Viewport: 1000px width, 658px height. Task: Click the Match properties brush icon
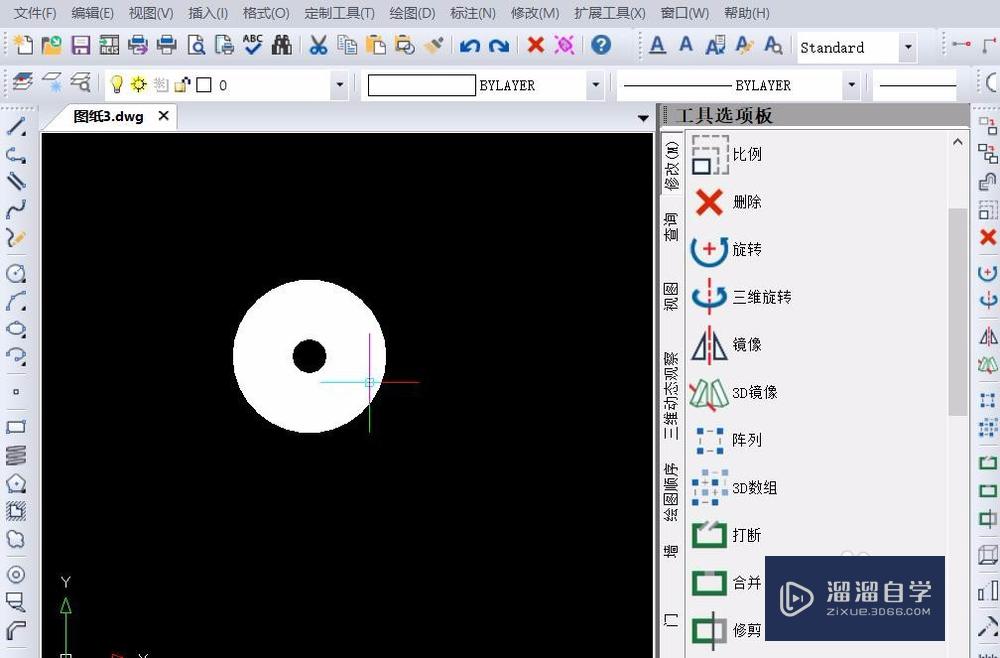pyautogui.click(x=434, y=45)
